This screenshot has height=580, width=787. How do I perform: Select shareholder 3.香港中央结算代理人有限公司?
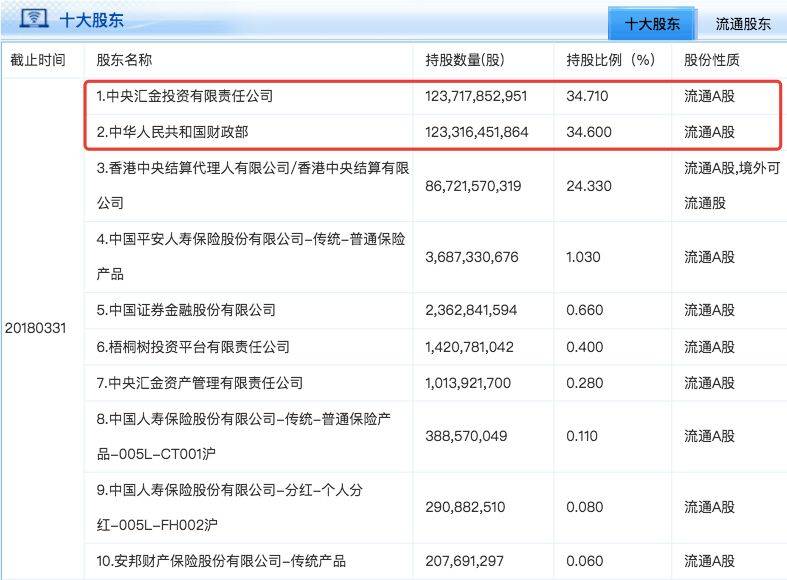pos(253,185)
